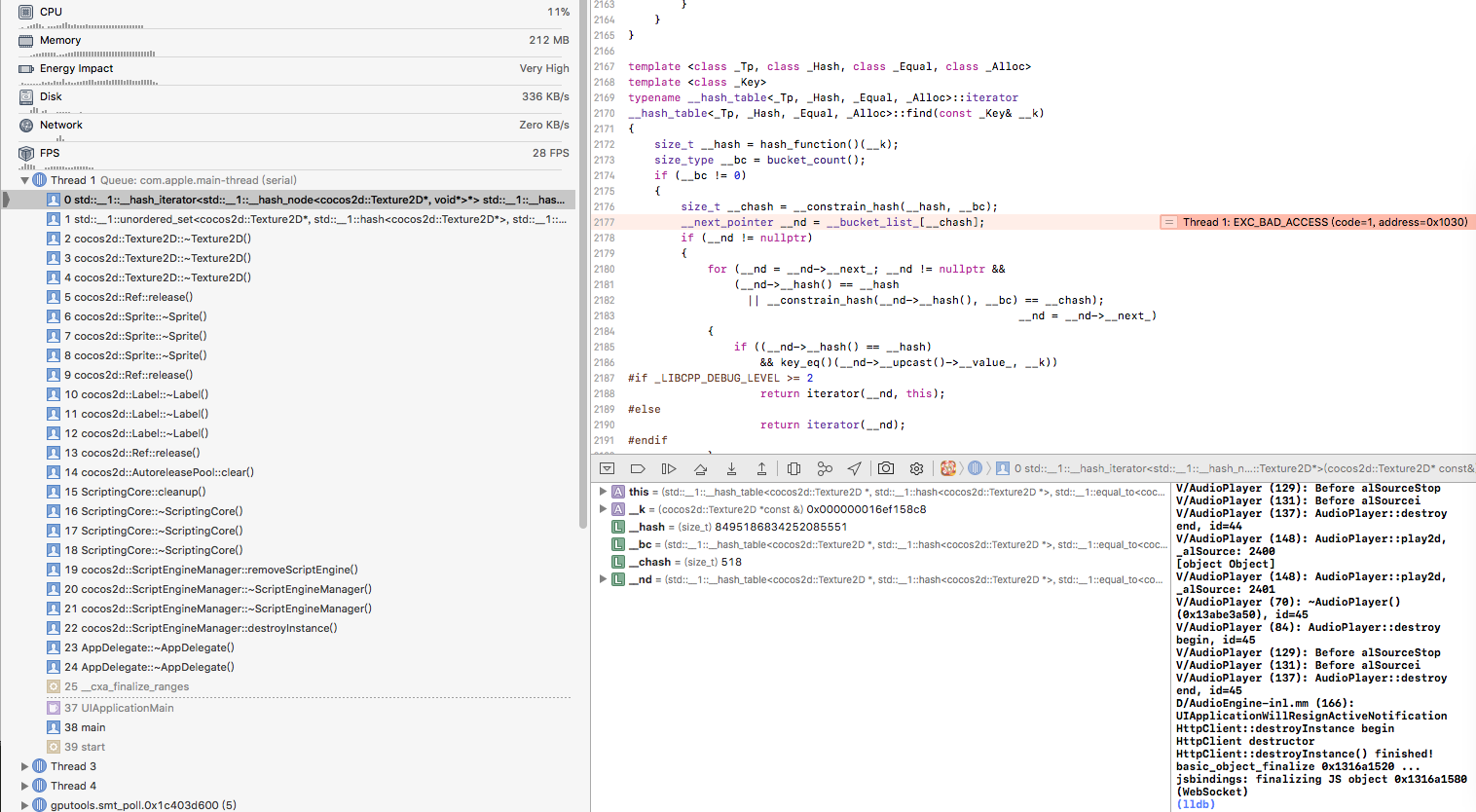The height and width of the screenshot is (812, 1476).
Task: Expand Thread 4 in the debug navigator
Action: tap(24, 786)
